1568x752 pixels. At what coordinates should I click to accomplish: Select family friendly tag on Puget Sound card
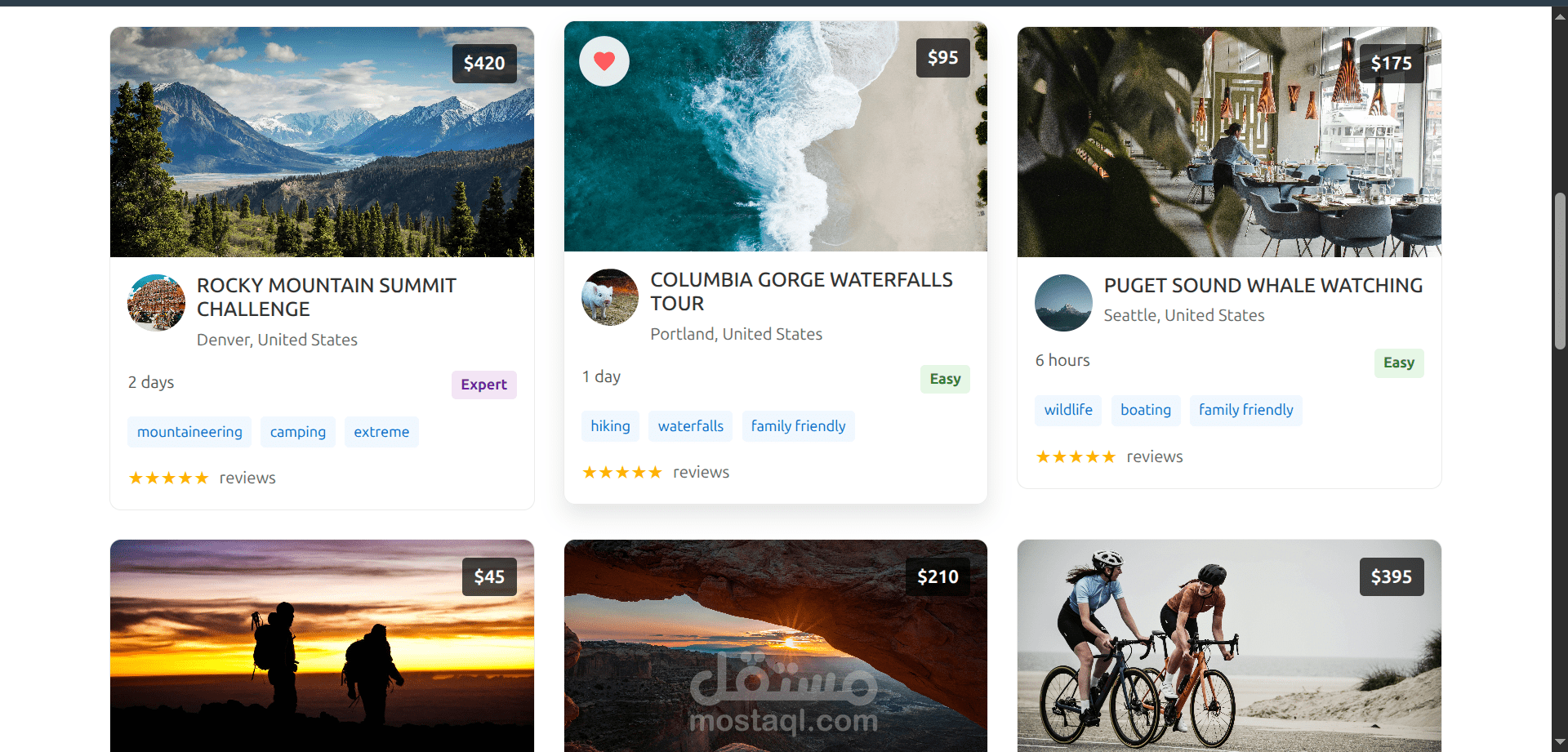[1246, 410]
